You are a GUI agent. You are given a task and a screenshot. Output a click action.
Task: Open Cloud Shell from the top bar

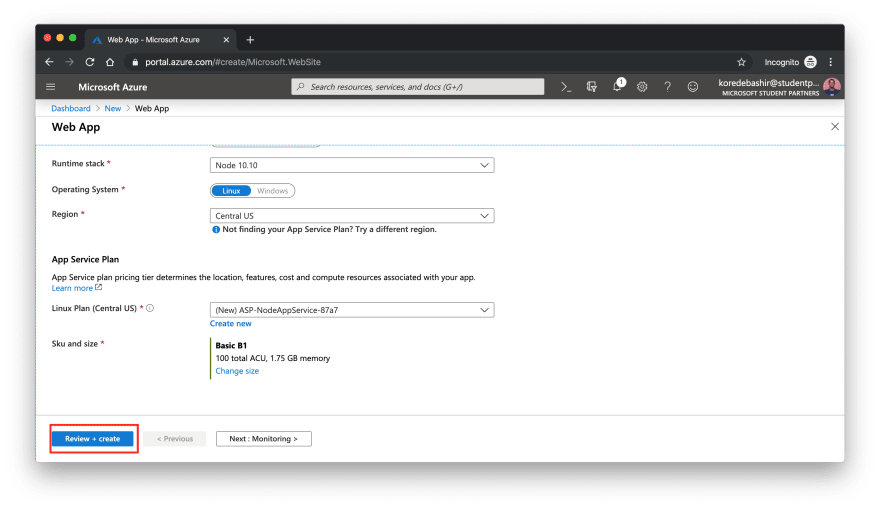click(566, 87)
